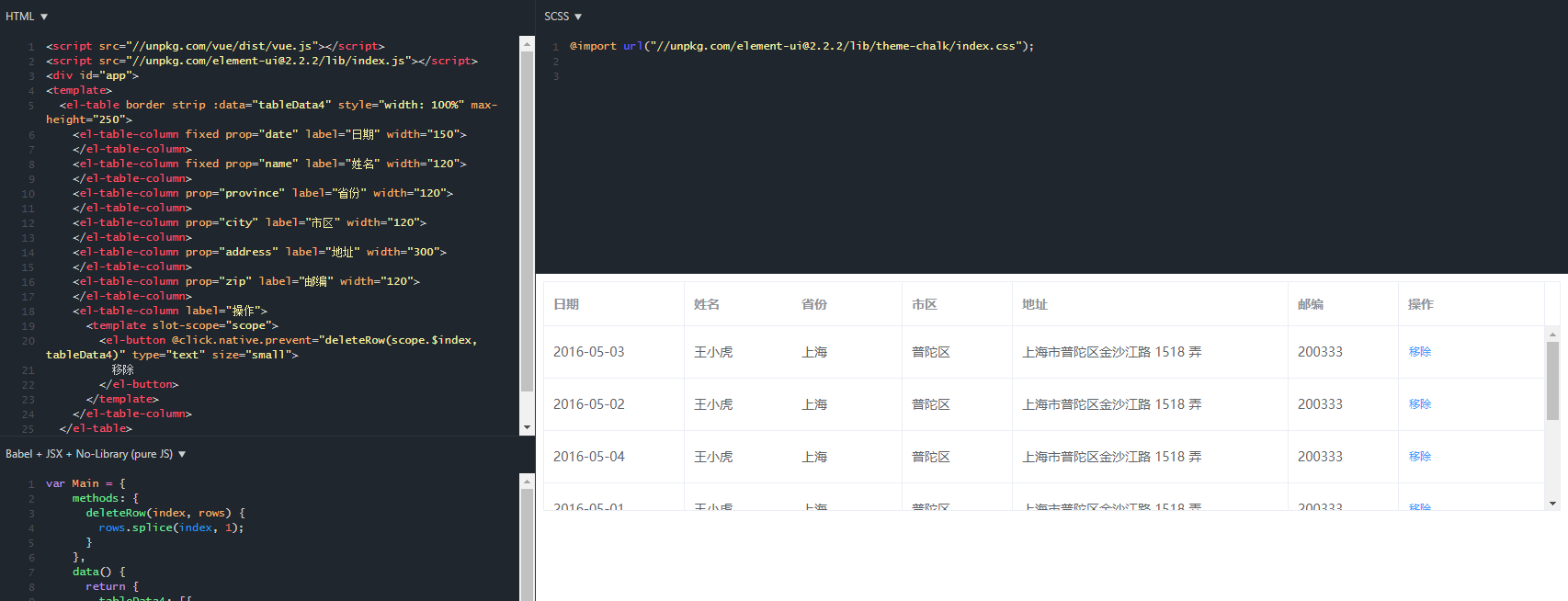Click the el-button @click.native.prevent line
This screenshot has width=1568, height=601.
pyautogui.click(x=261, y=347)
